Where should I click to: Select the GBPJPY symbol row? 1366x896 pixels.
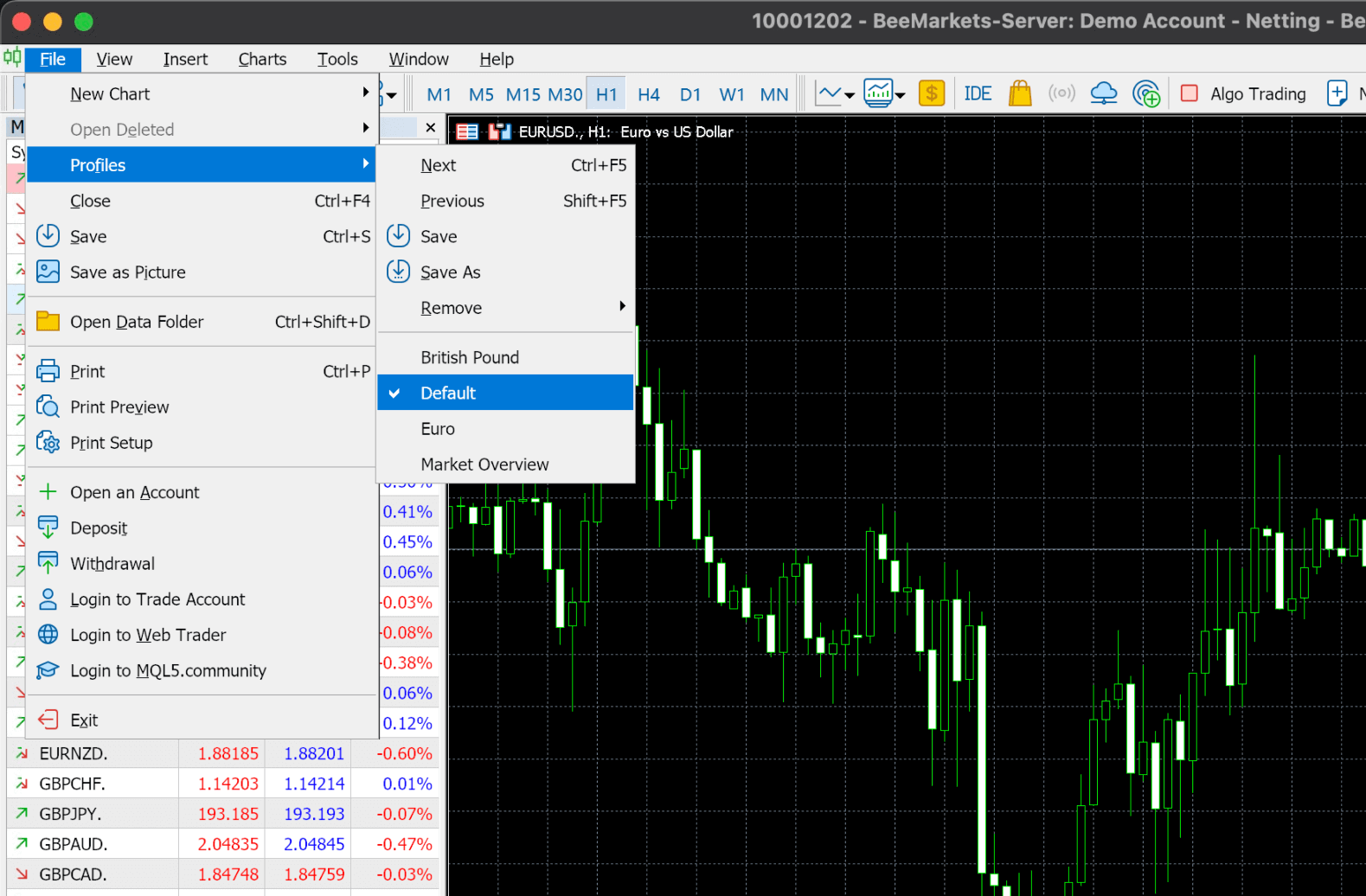(x=71, y=814)
